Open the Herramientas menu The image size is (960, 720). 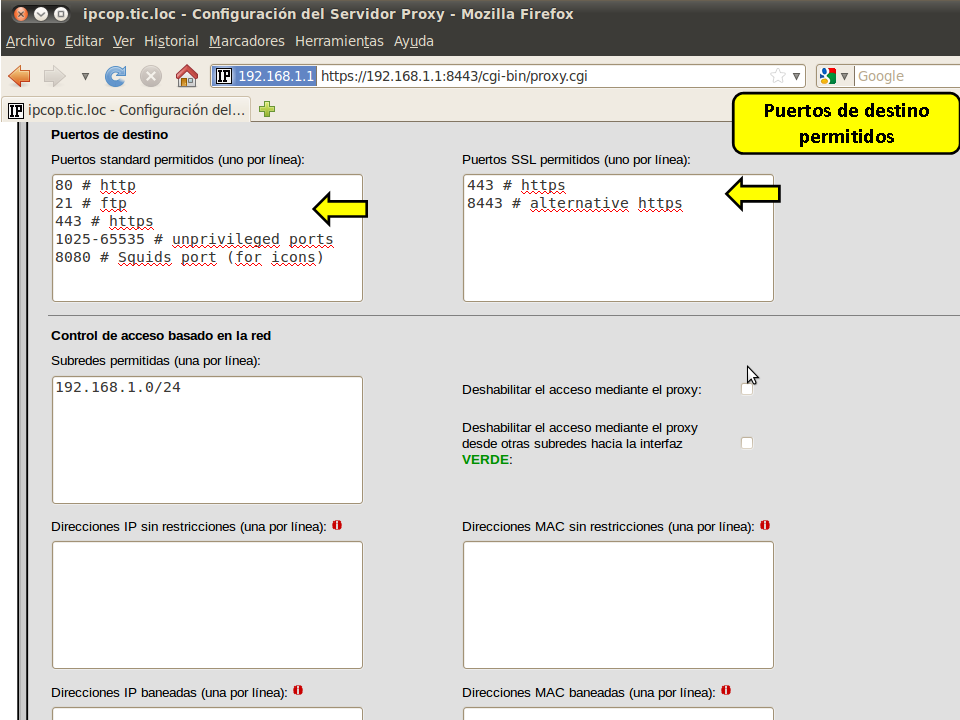point(339,41)
